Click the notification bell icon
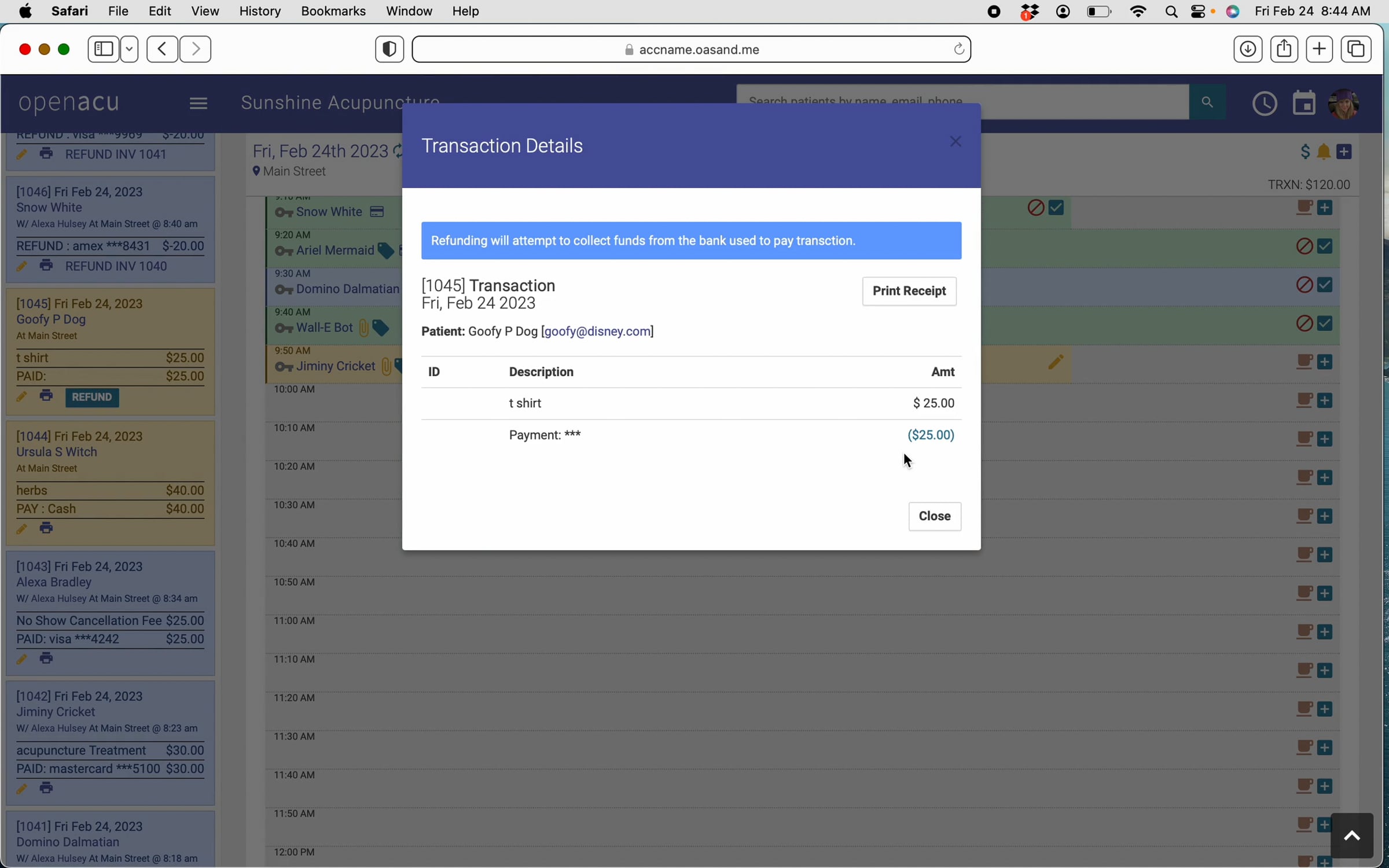This screenshot has width=1389, height=868. point(1324,152)
